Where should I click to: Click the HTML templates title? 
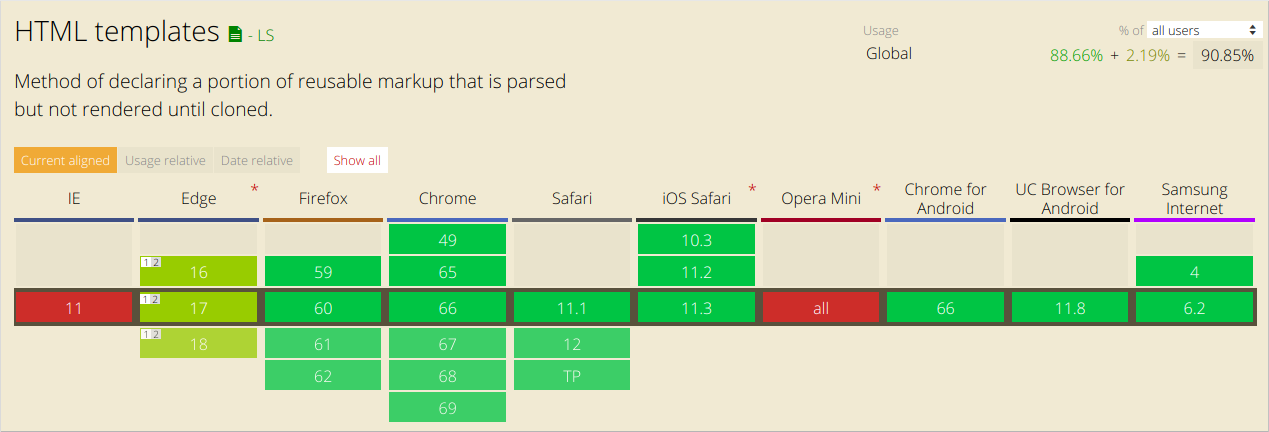coord(117,32)
